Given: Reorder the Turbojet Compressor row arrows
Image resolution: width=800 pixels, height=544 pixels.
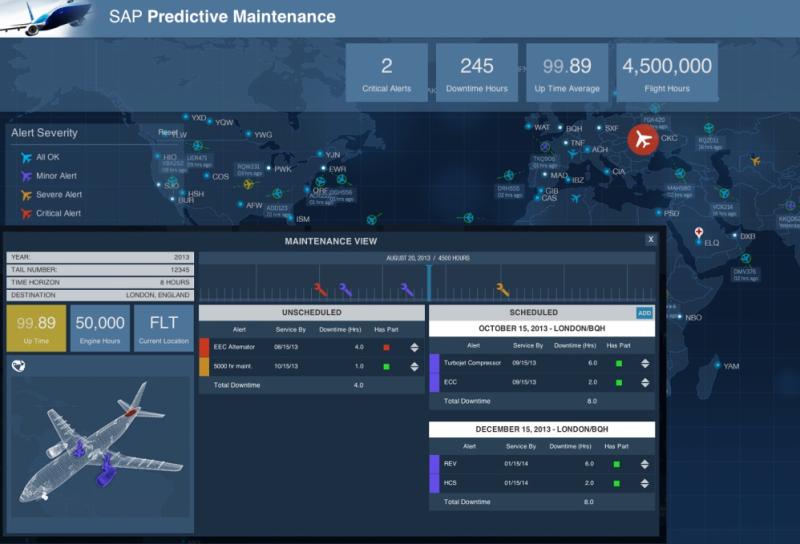Looking at the screenshot, I should [x=645, y=363].
